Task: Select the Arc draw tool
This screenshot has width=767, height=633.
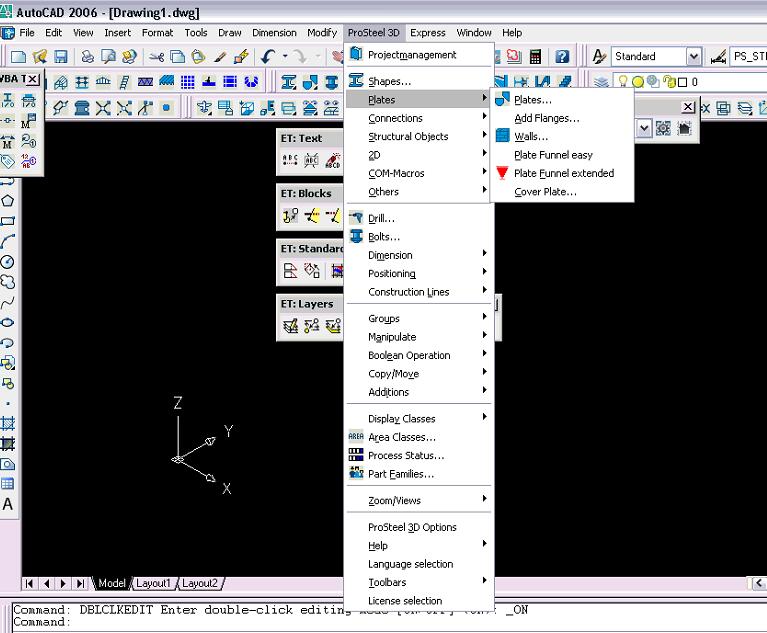Action: (8, 241)
